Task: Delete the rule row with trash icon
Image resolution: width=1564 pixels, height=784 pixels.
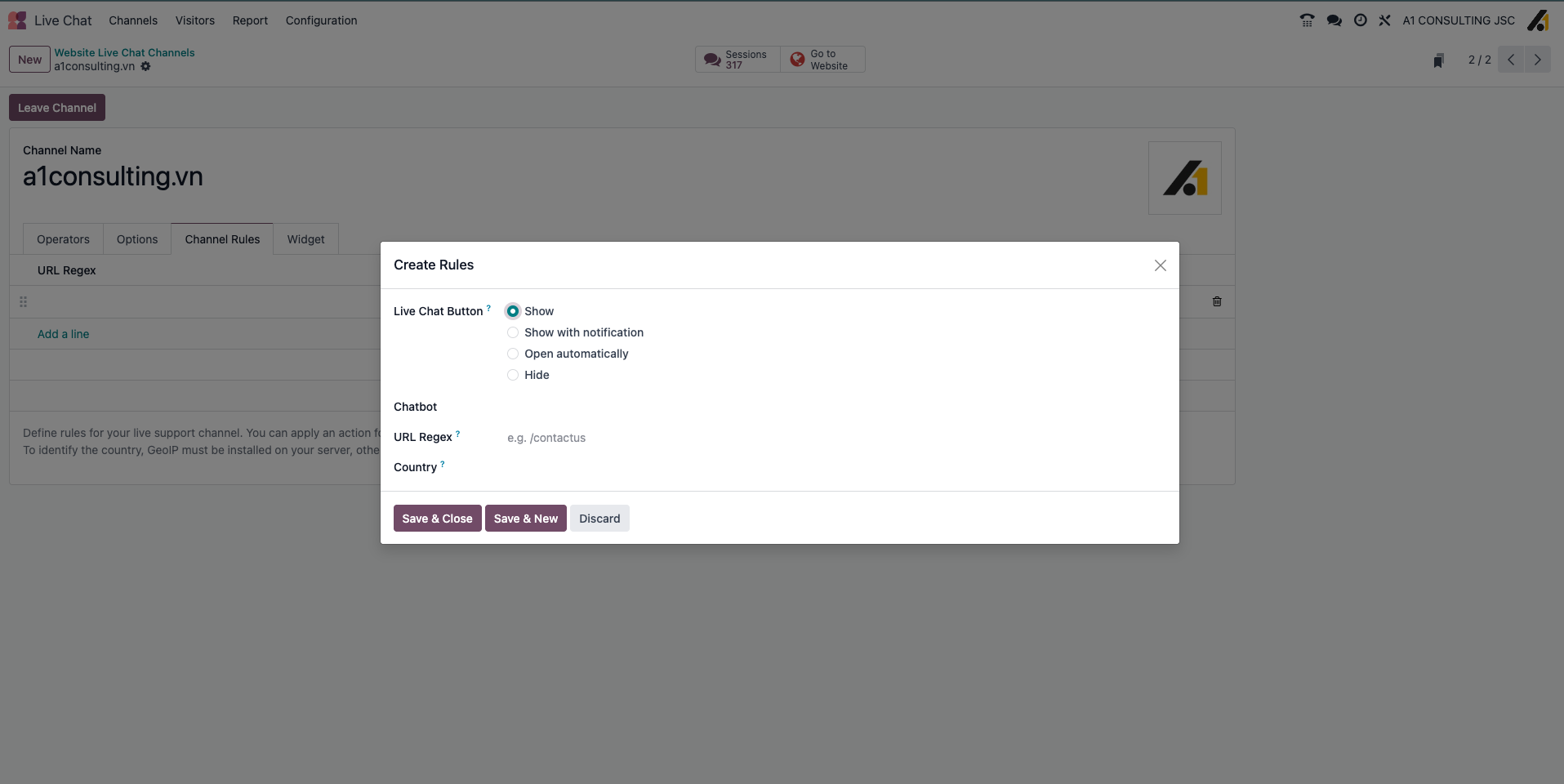Action: (x=1217, y=301)
